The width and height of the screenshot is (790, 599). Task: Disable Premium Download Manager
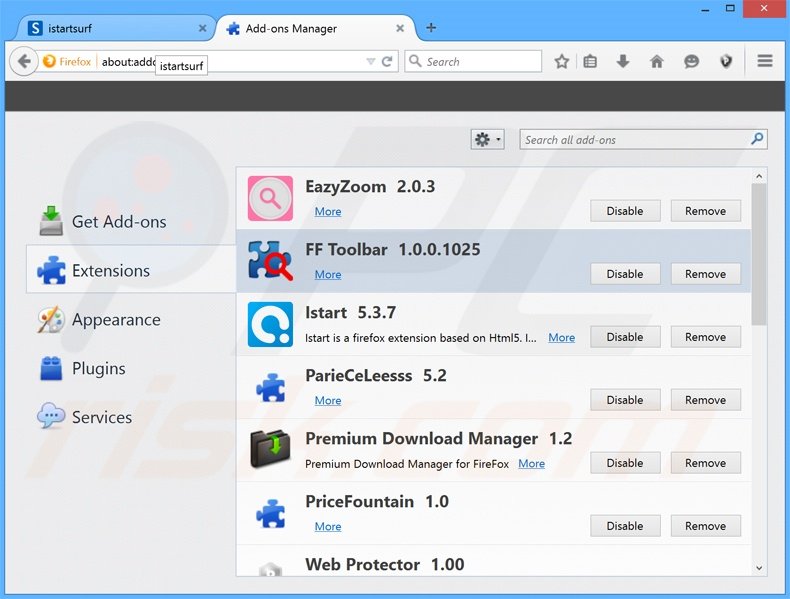625,463
